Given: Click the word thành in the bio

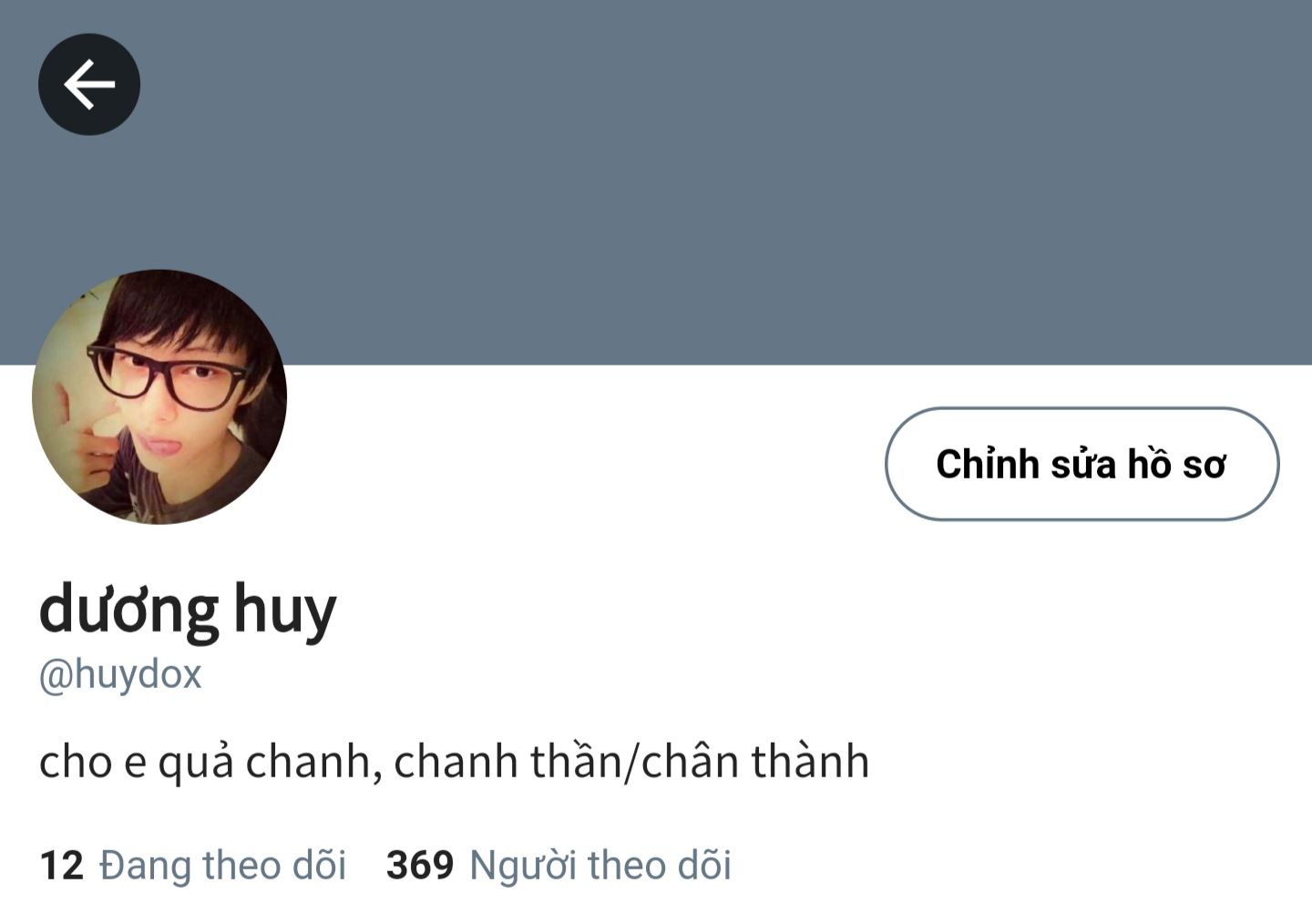Looking at the screenshot, I should (x=810, y=761).
